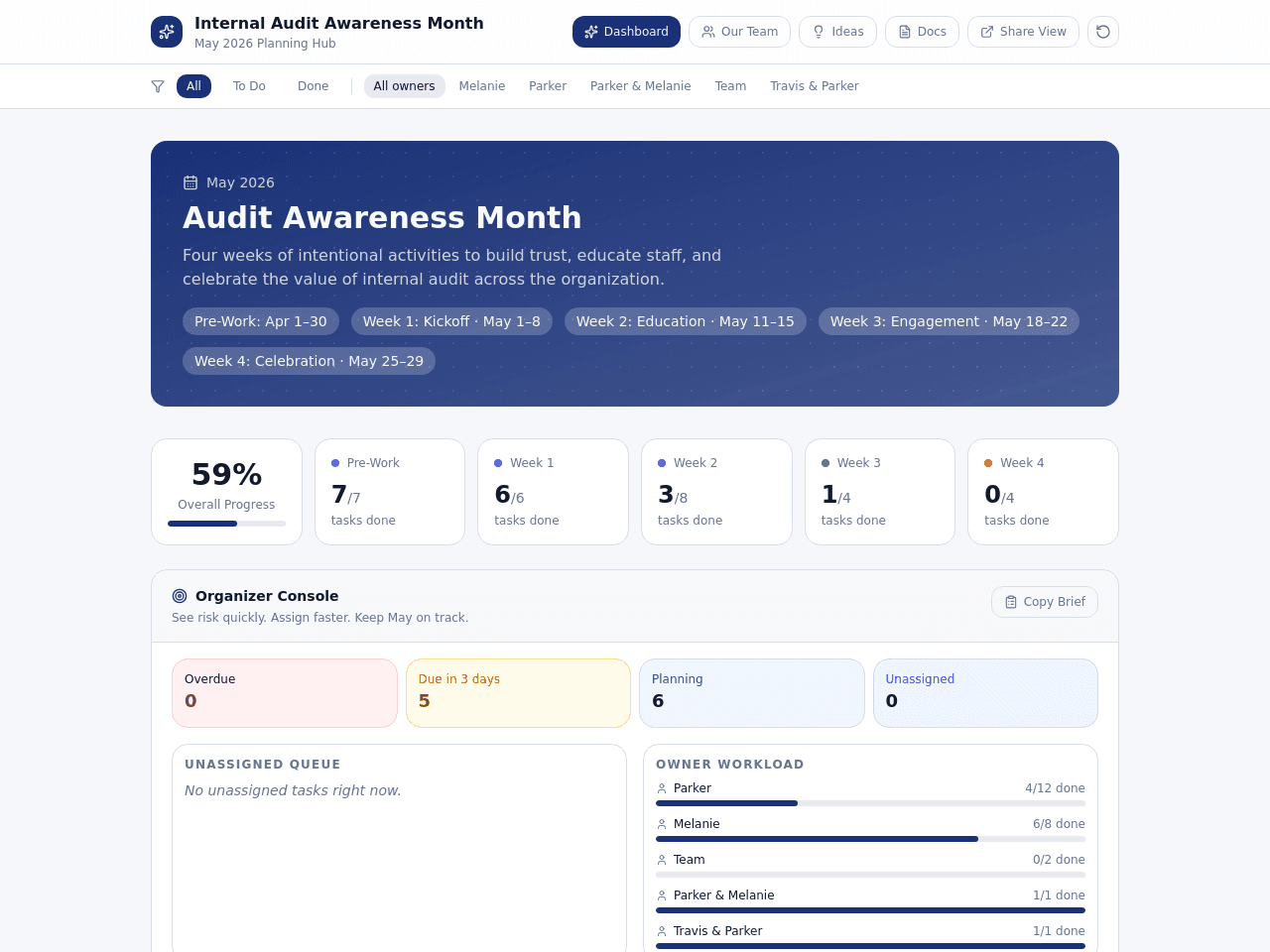Open the Docs page
This screenshot has width=1270, height=952.
click(922, 32)
